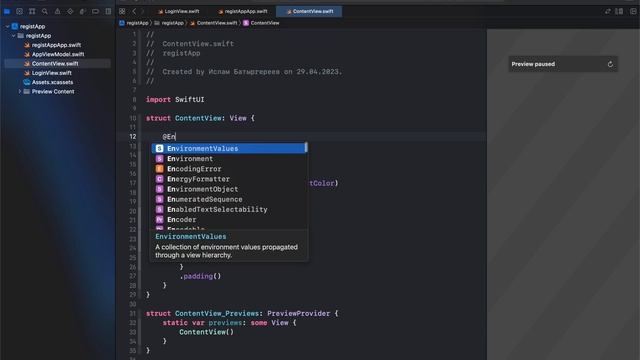The image size is (640, 360).
Task: Open the Project navigator folder icon
Action: tap(7, 11)
